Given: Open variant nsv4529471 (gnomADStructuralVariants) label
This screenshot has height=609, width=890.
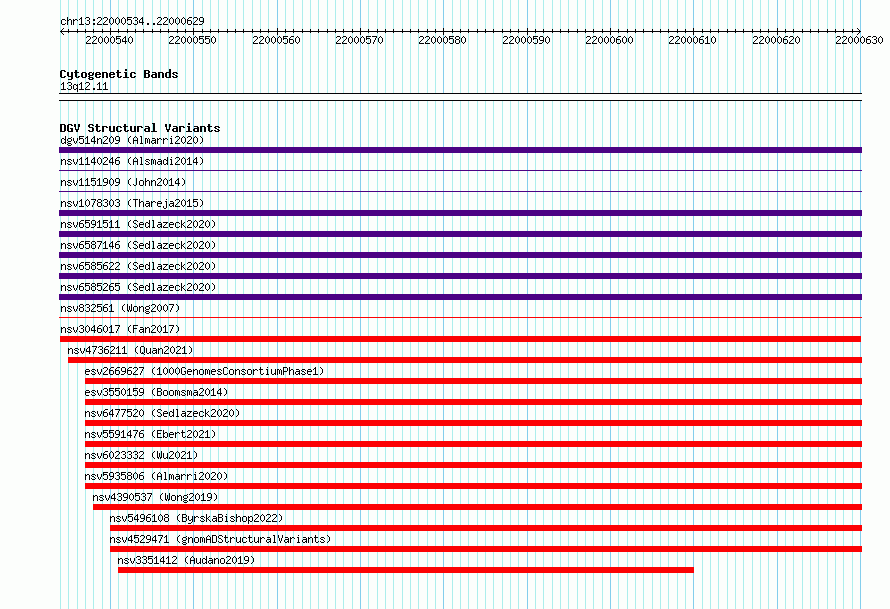Looking at the screenshot, I should tap(220, 539).
